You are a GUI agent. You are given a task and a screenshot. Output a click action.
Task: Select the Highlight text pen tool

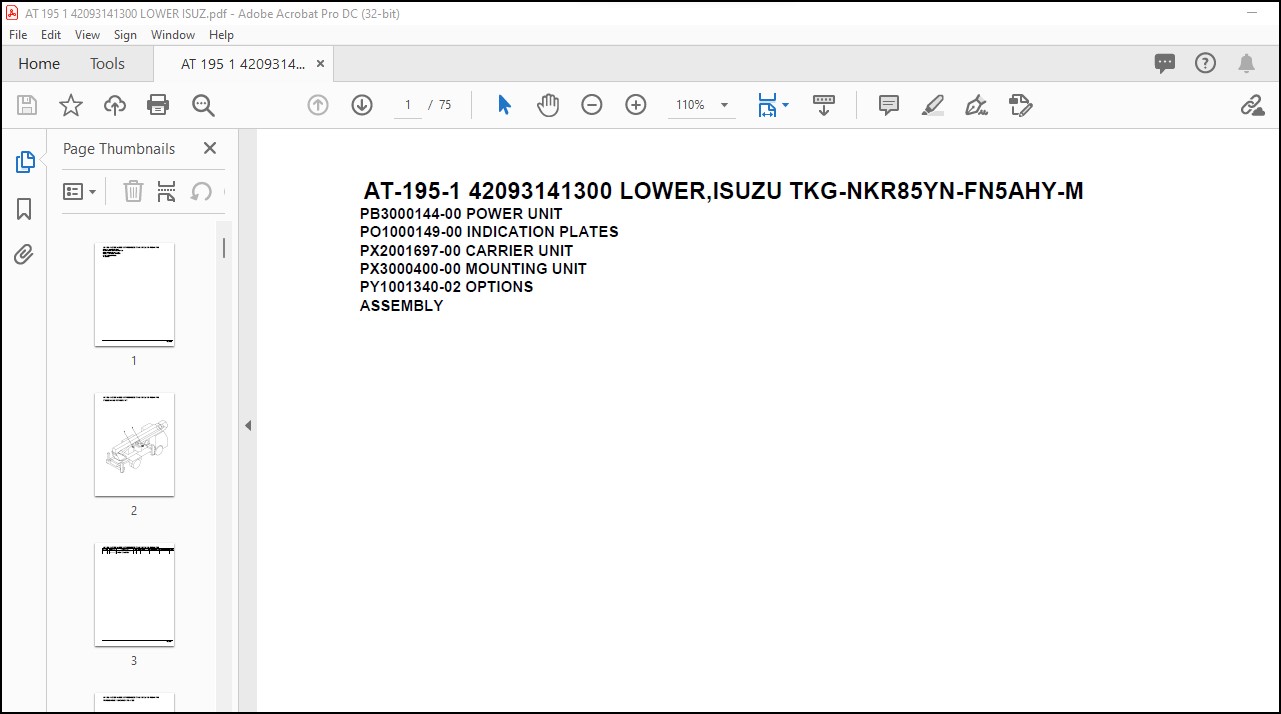click(x=933, y=105)
